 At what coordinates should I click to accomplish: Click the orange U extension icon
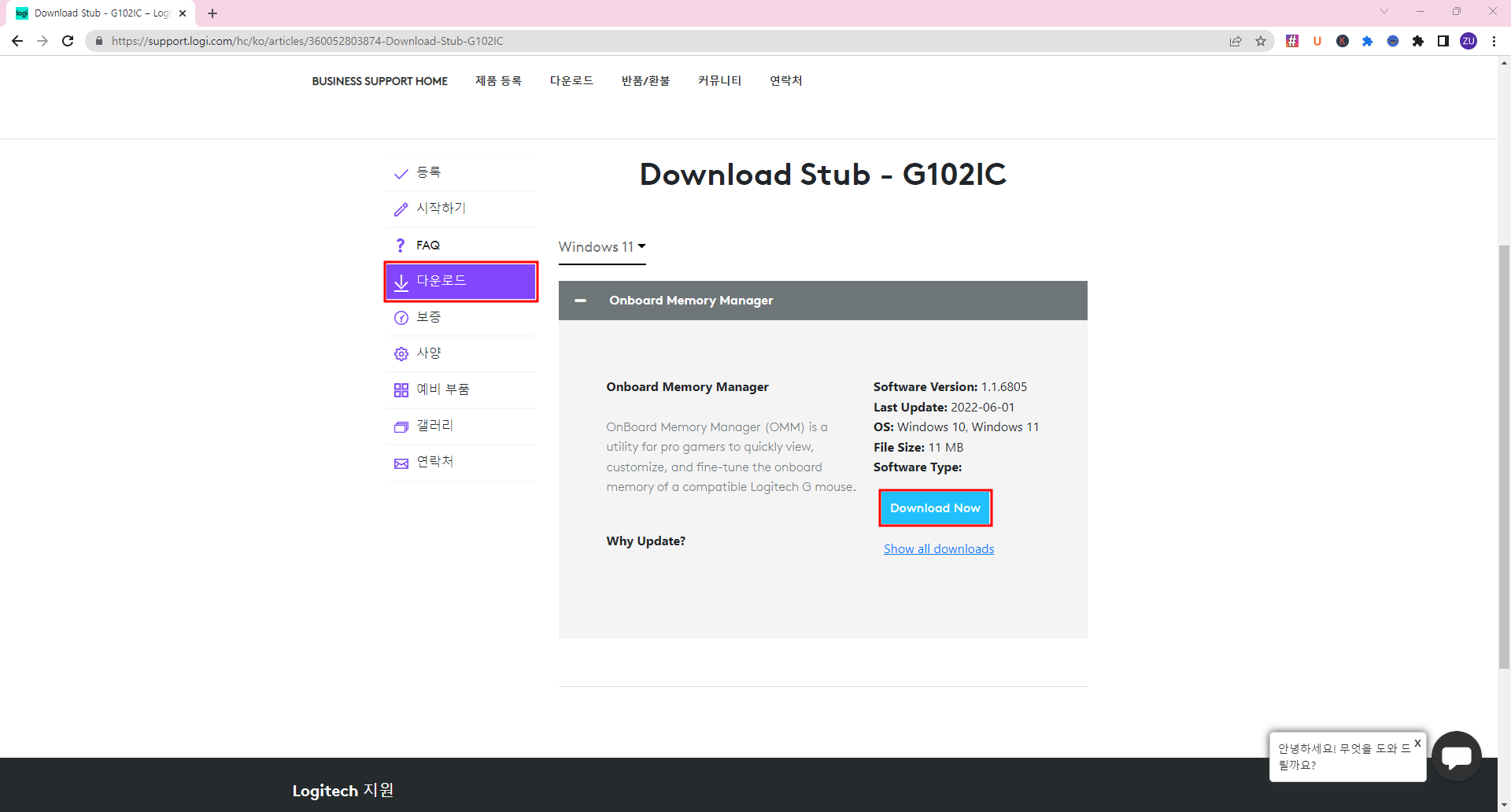1317,41
